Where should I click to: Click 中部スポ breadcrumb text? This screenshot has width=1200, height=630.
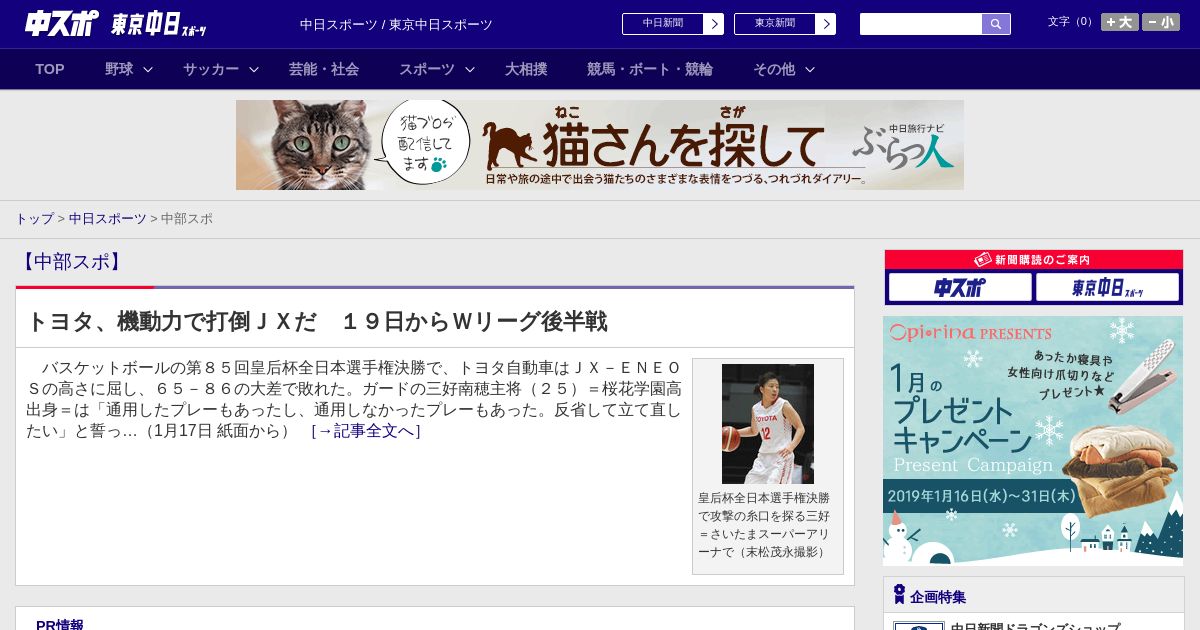tap(187, 219)
